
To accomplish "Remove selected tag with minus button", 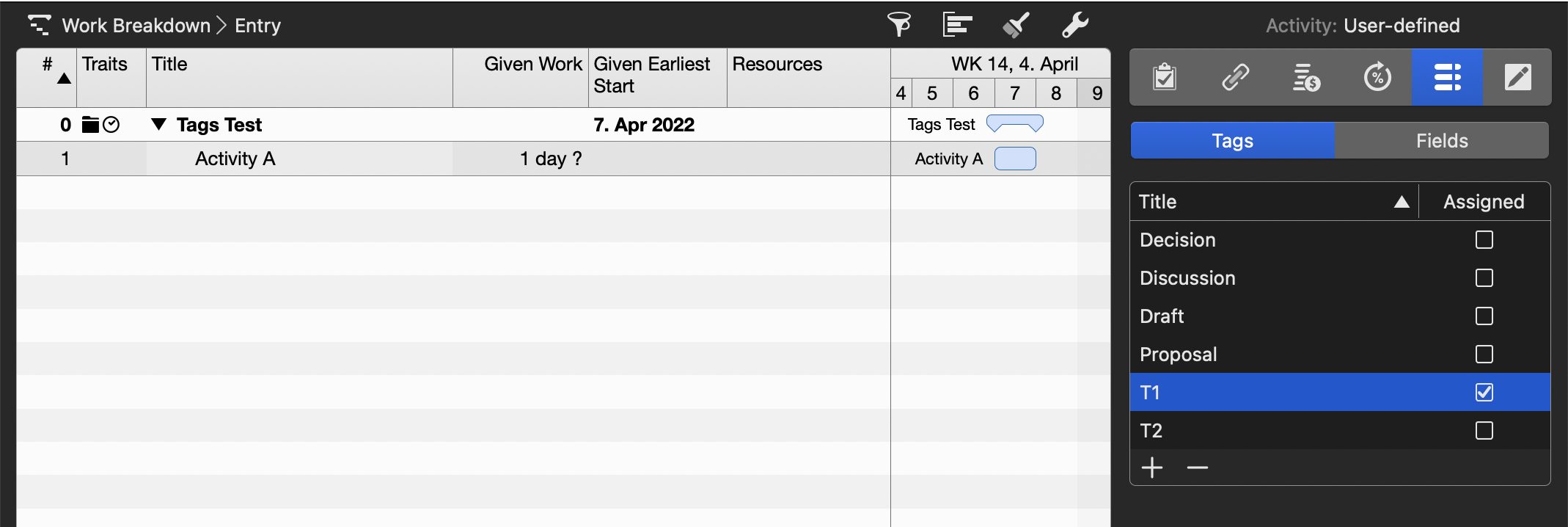I will tap(1197, 468).
